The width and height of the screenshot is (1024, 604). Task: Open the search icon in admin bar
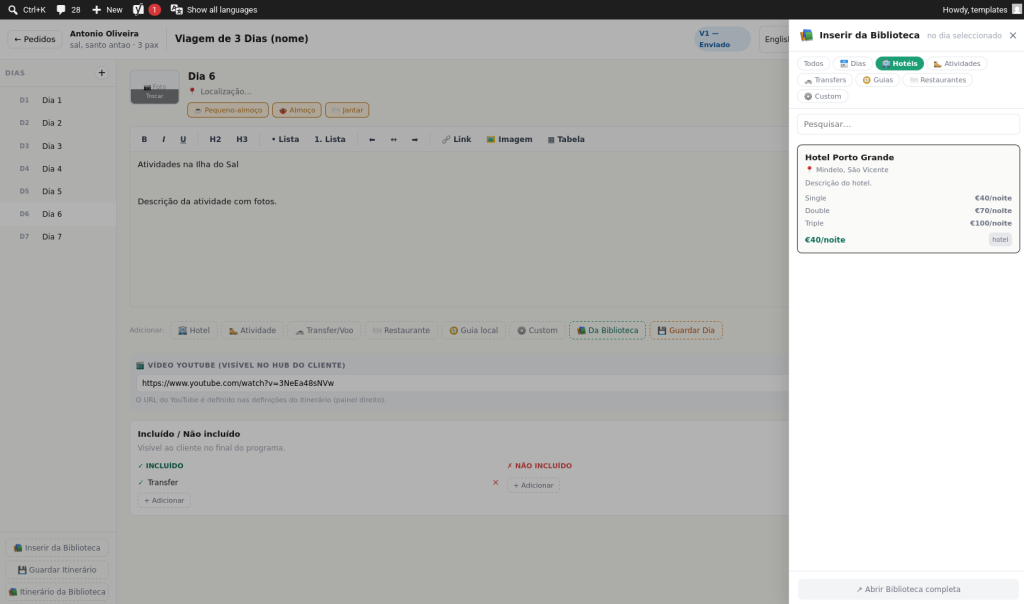coord(12,10)
